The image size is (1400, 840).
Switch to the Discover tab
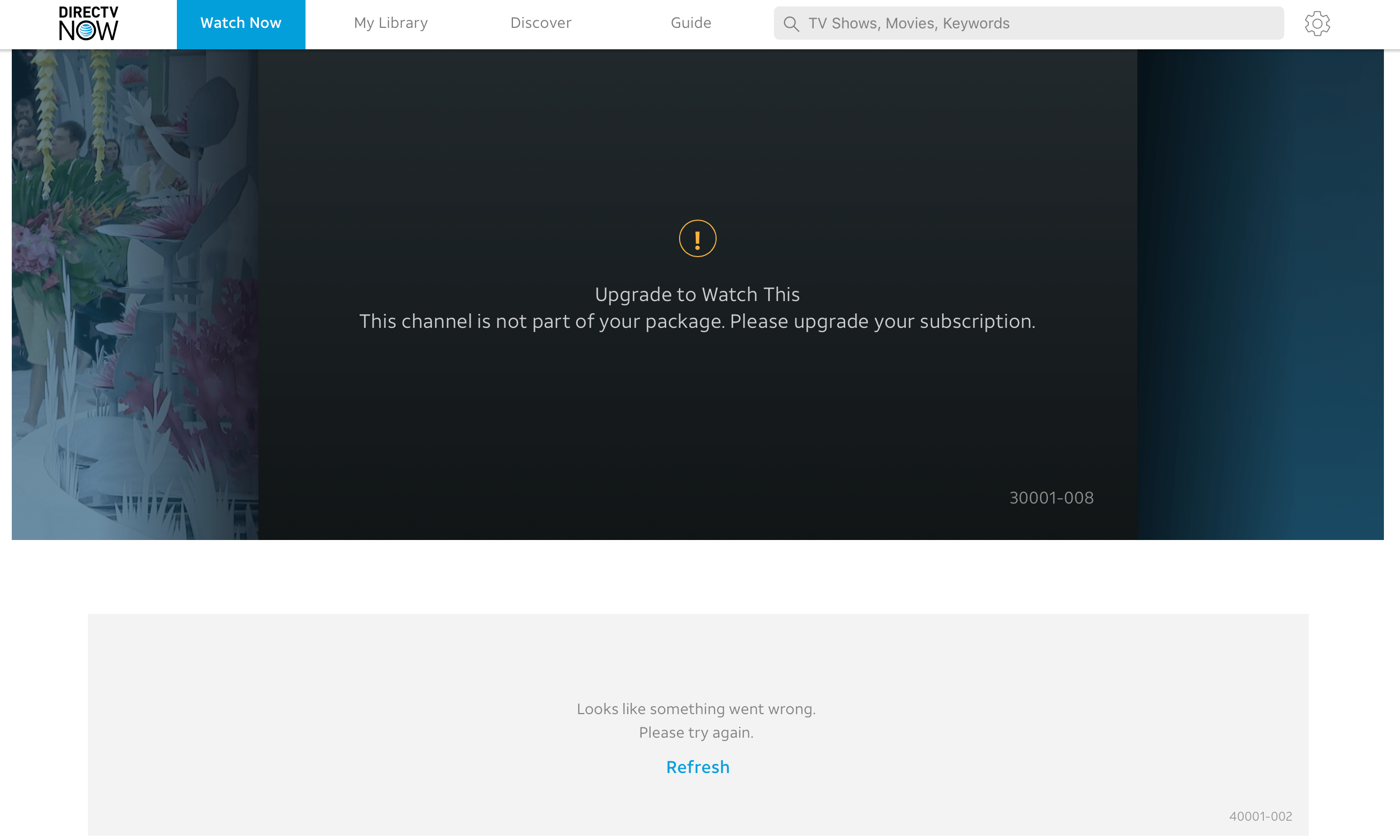(x=541, y=23)
